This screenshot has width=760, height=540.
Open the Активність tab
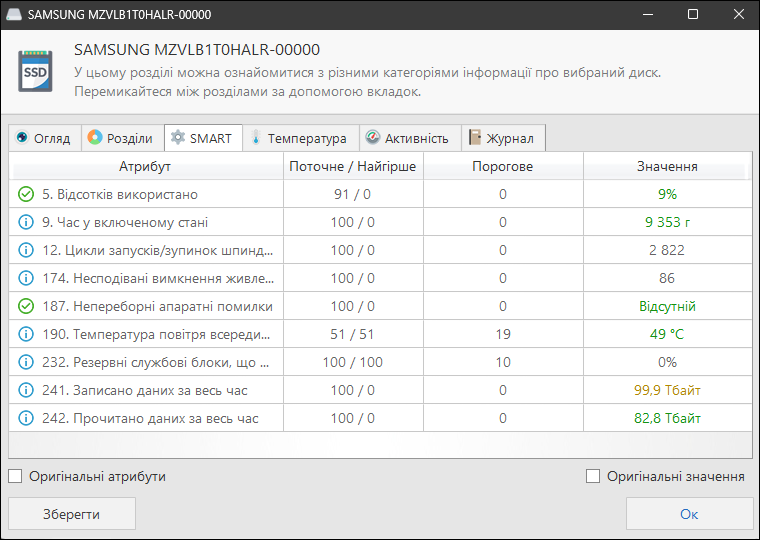tap(407, 138)
